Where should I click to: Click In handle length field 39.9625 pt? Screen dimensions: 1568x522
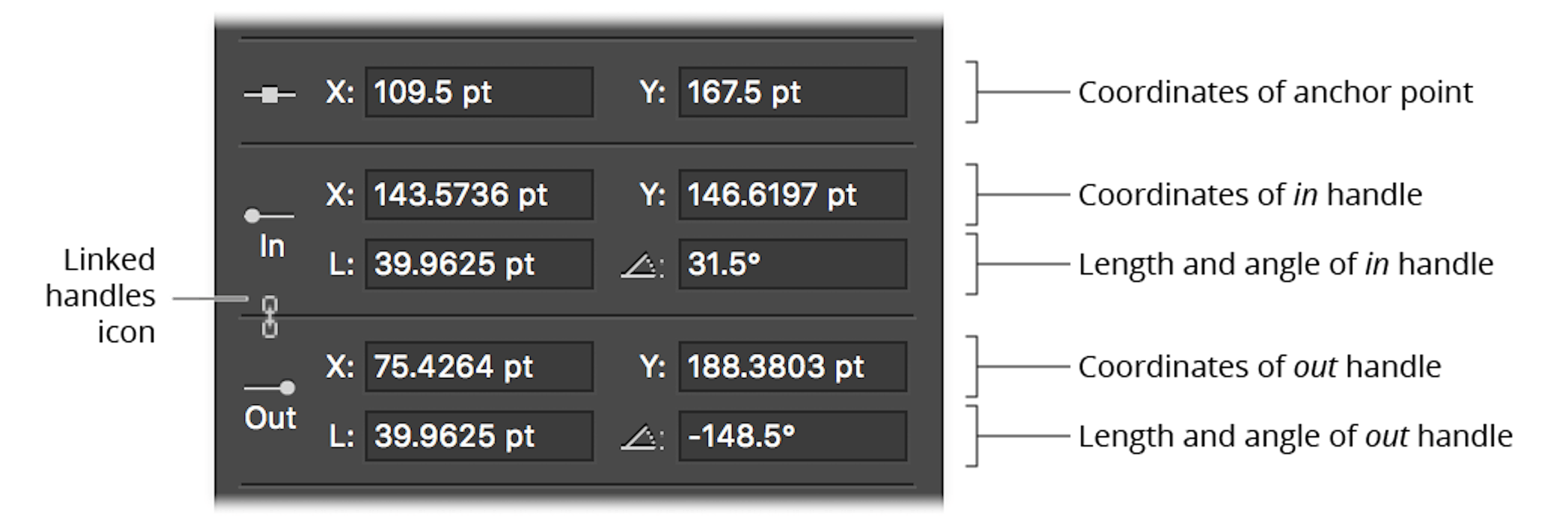click(x=479, y=265)
